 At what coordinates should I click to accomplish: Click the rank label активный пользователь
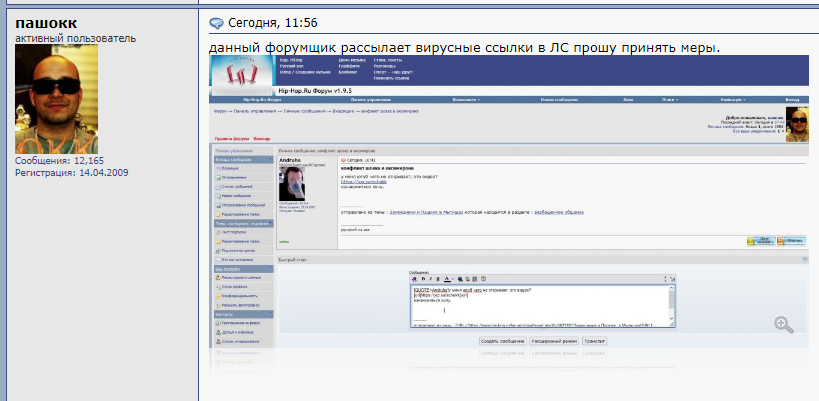75,38
